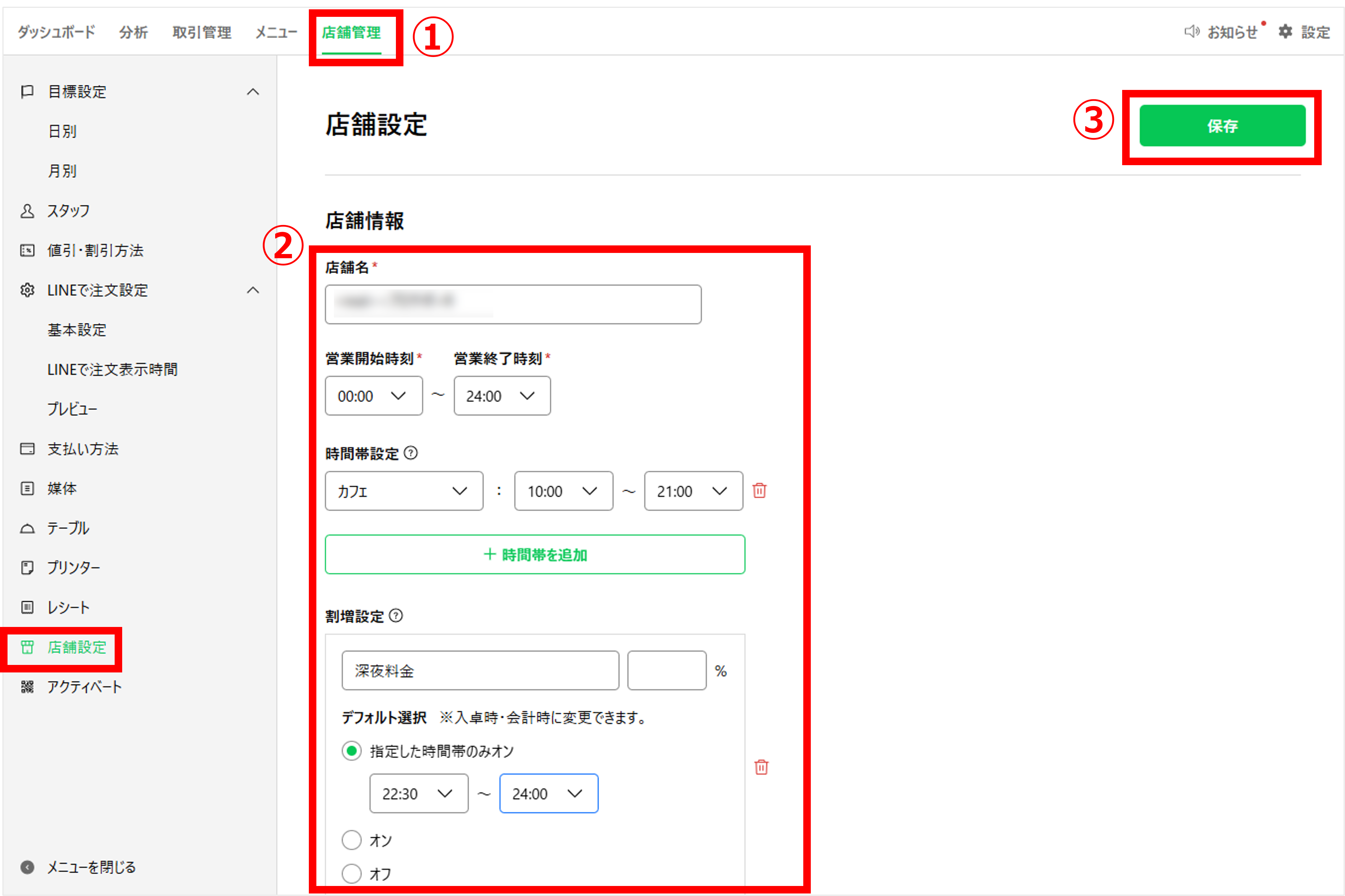
Task: Open the カフェ time slot name dropdown
Action: click(404, 491)
